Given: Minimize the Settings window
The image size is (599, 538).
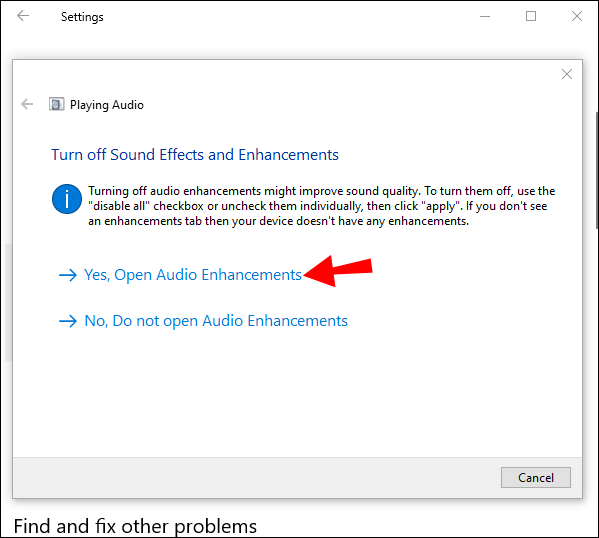Looking at the screenshot, I should (485, 16).
